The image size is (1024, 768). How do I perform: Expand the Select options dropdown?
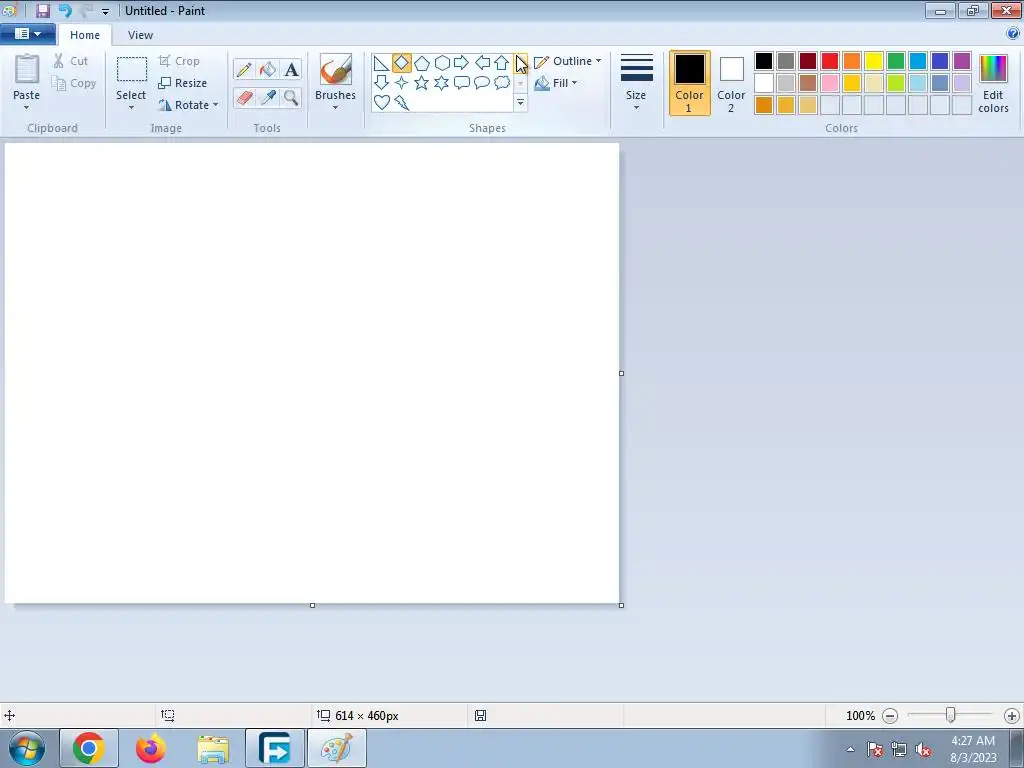click(x=131, y=108)
